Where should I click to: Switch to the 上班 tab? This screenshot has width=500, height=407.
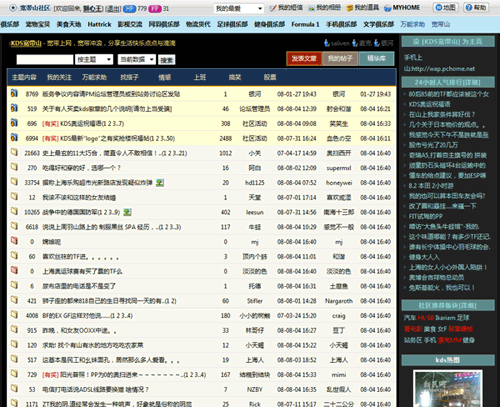click(x=200, y=77)
